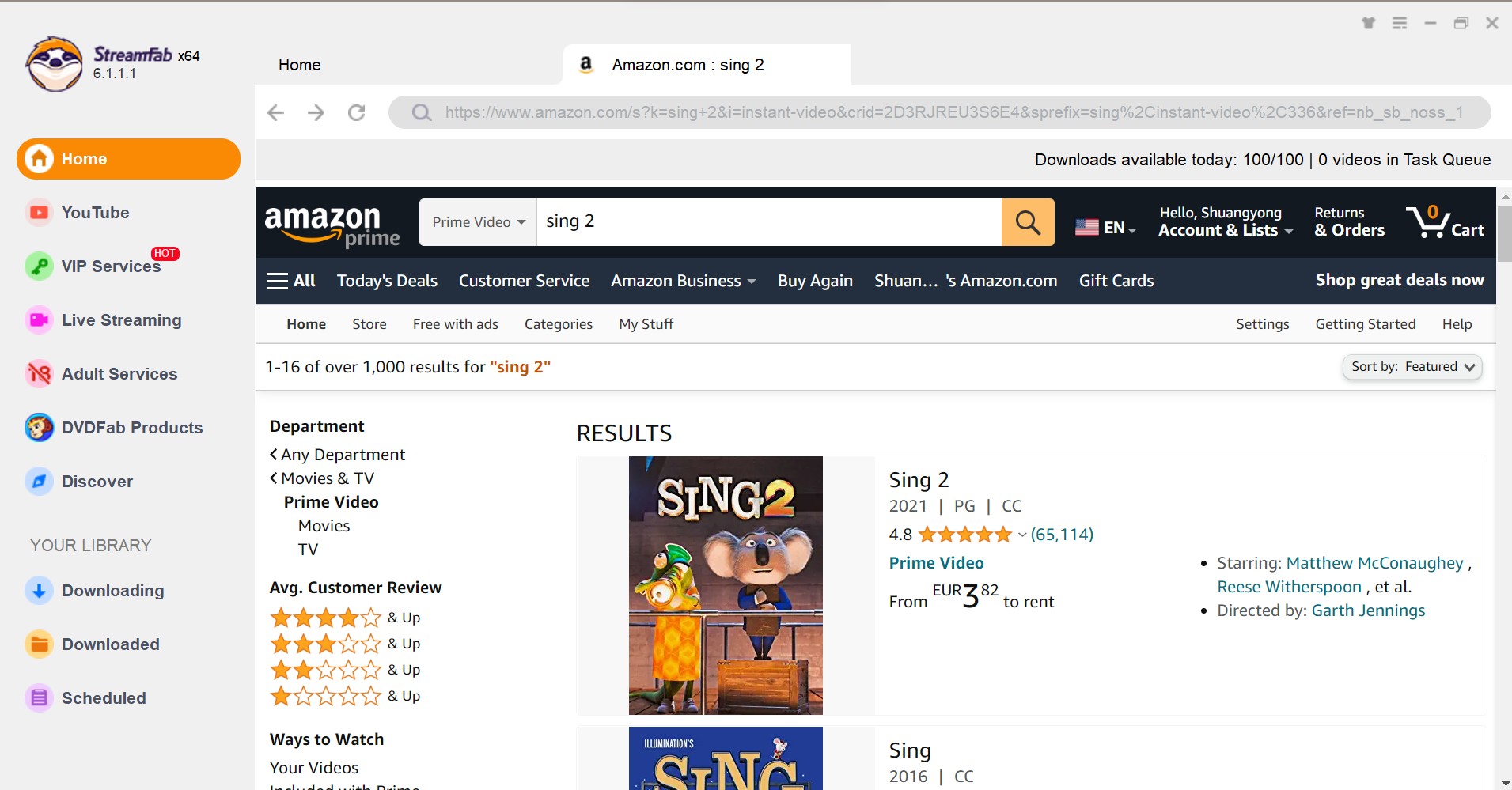This screenshot has width=1512, height=790.
Task: Click the browser reload icon
Action: (357, 112)
